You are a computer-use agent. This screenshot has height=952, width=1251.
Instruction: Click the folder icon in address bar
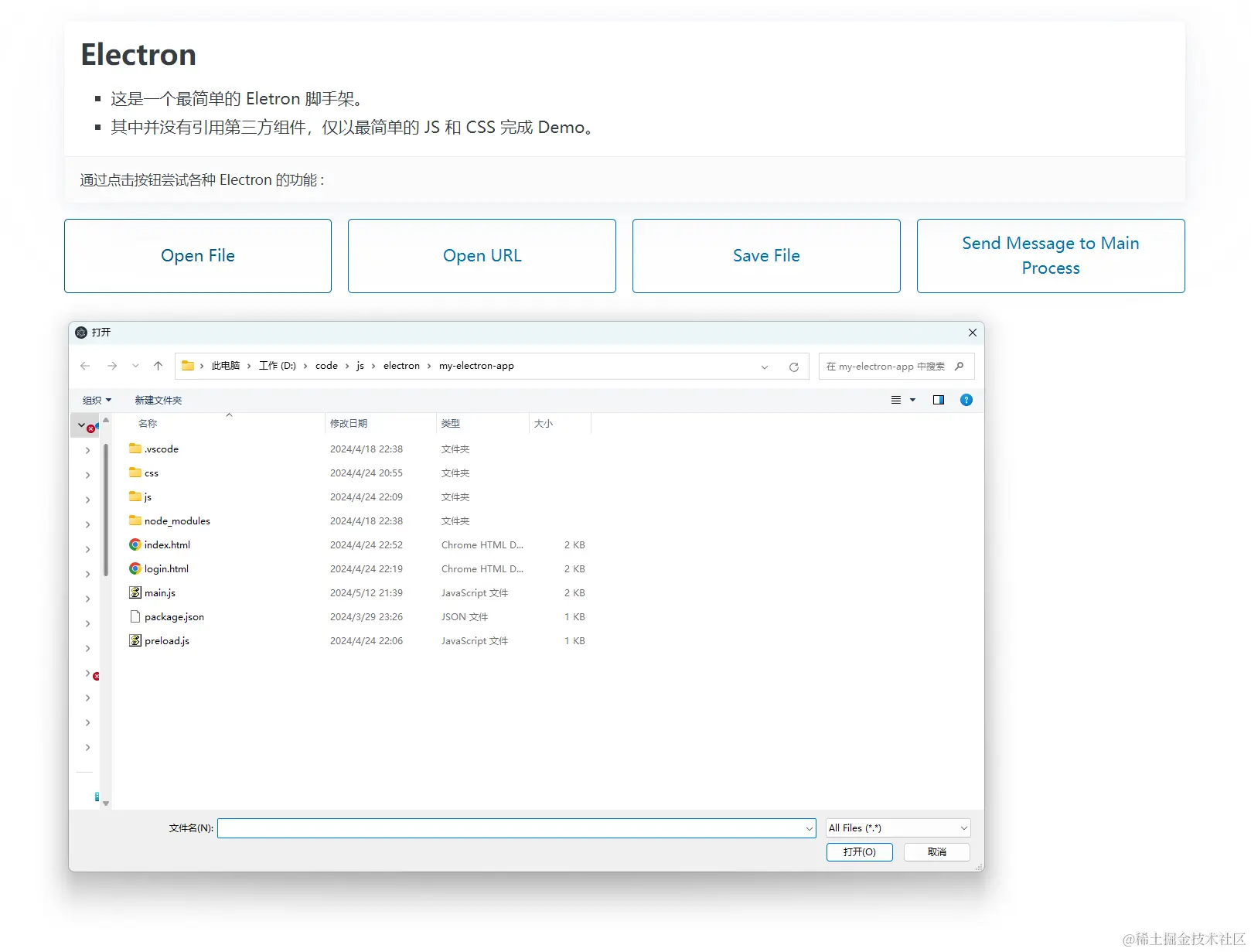click(188, 366)
